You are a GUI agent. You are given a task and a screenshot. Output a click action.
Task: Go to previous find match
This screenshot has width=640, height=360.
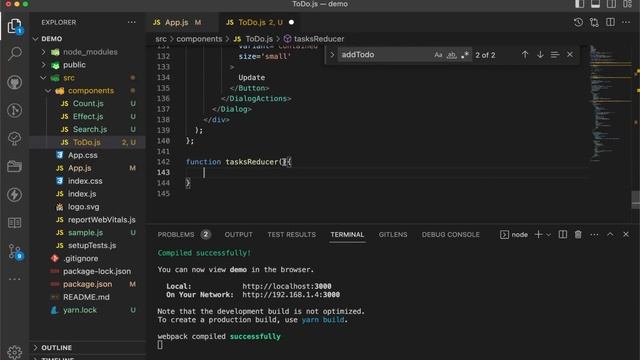525,55
